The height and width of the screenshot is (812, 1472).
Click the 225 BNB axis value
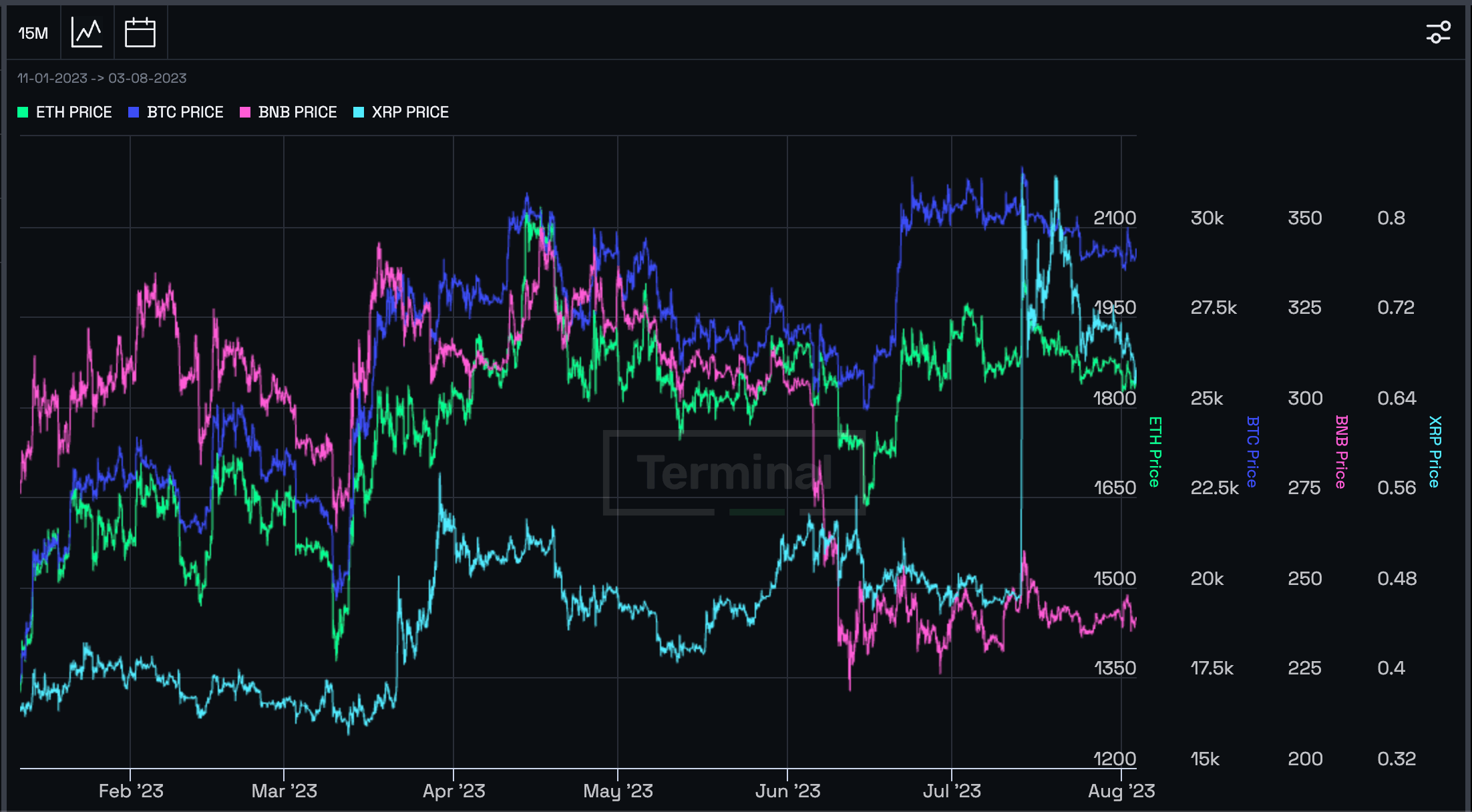coord(1305,668)
